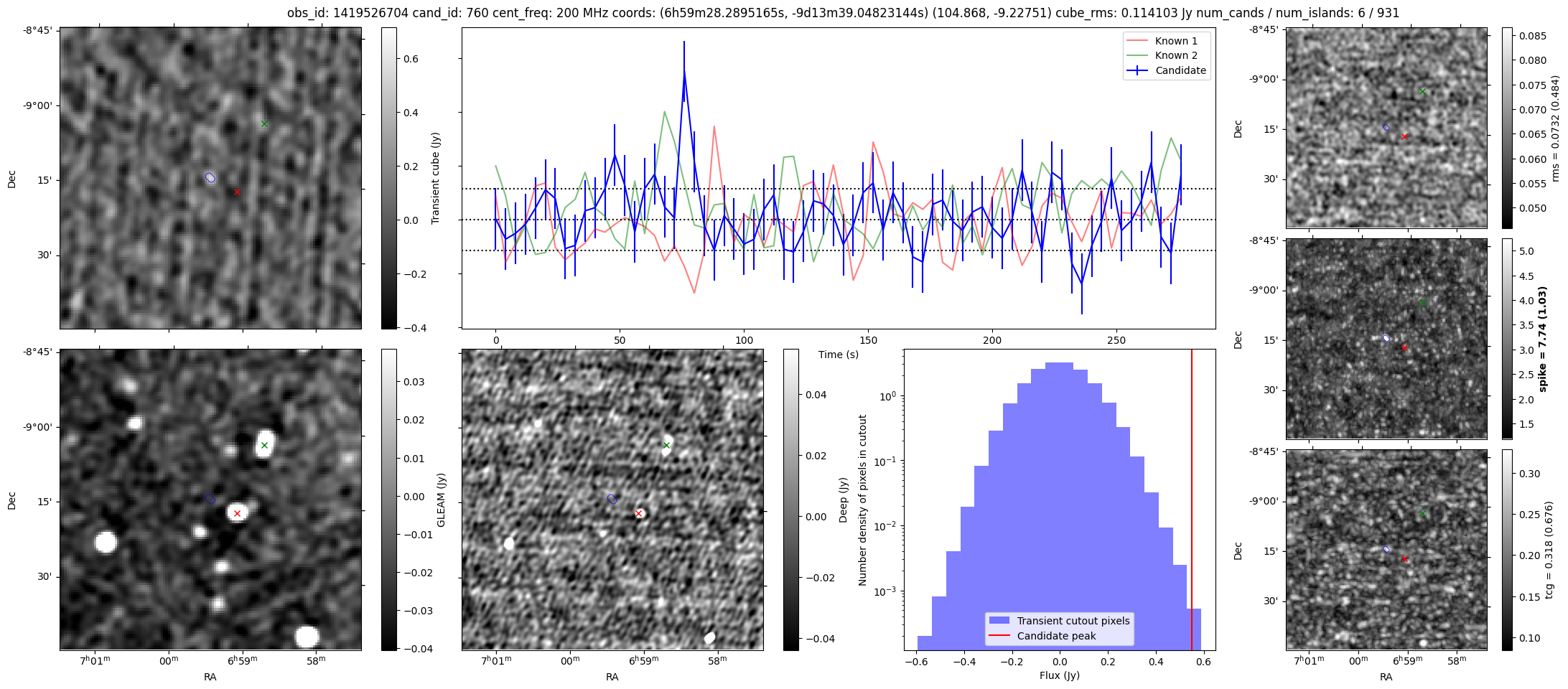Click blue candidate circle in transient cube image
The height and width of the screenshot is (689, 1568).
(x=210, y=177)
